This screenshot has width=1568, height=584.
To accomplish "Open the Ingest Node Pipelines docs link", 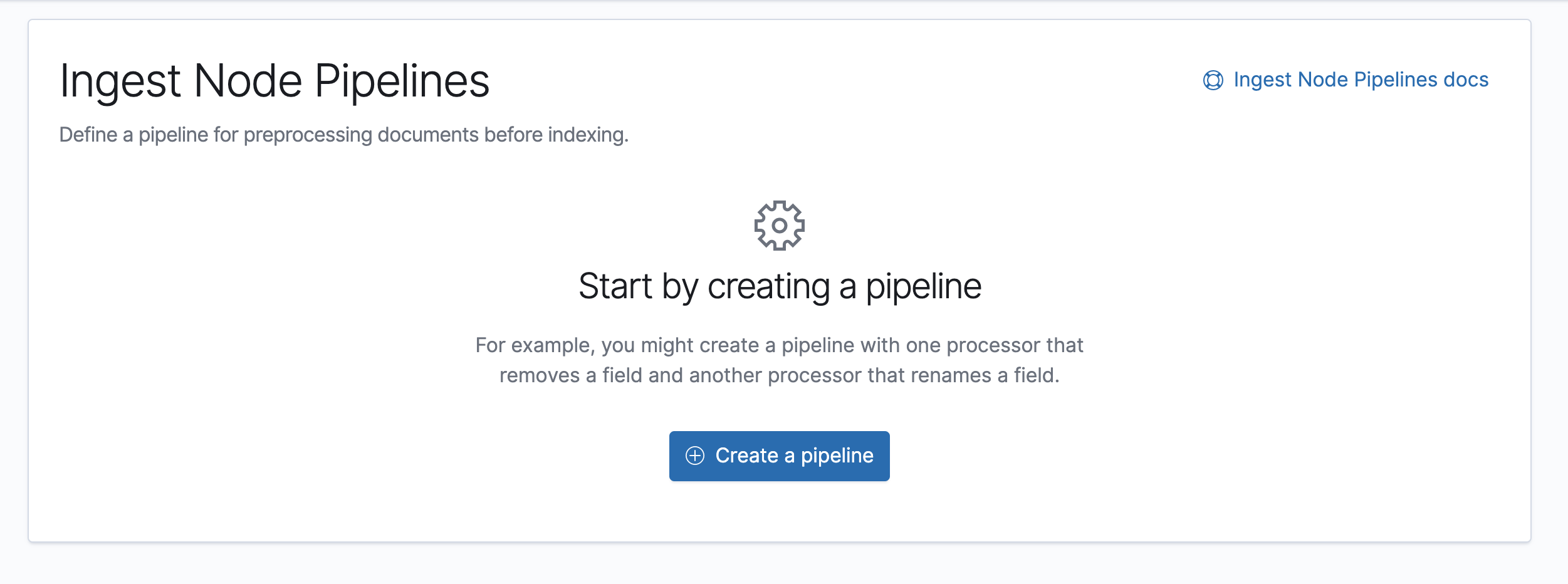I will tap(1360, 80).
